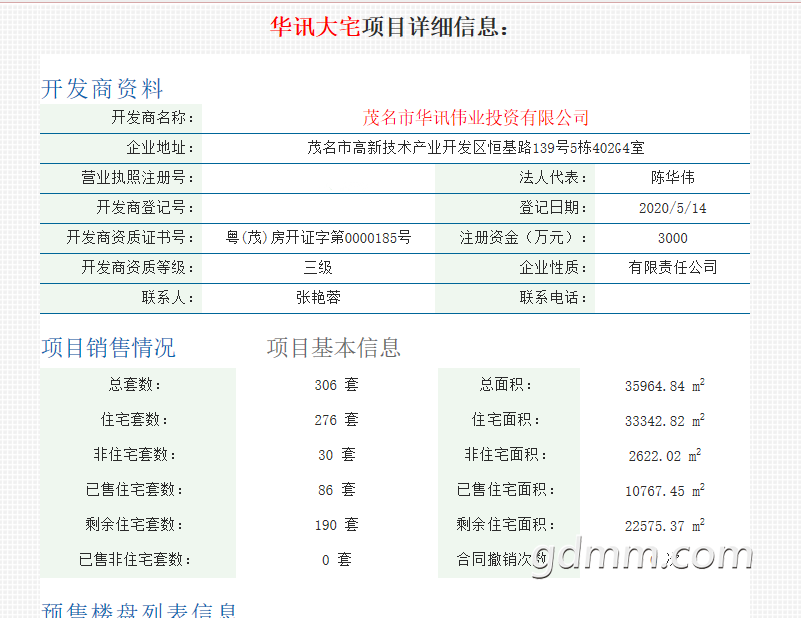801x618 pixels.
Task: Open the red company name "茂名市华讯伟业投资有限公司"
Action: pyautogui.click(x=476, y=117)
